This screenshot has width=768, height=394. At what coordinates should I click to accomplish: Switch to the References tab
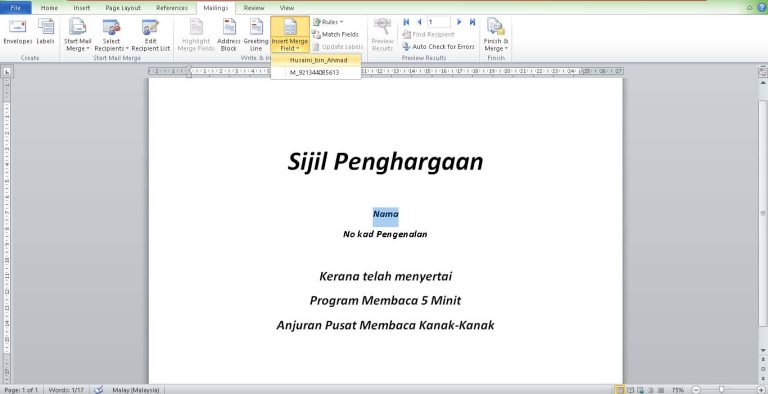pyautogui.click(x=172, y=8)
